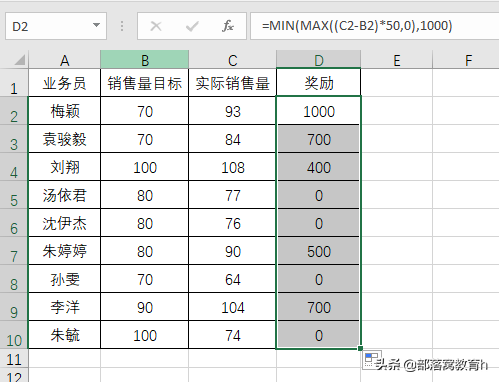Viewport: 499px width, 382px height.
Task: Click the 销售量目标 header cell
Action: (144, 83)
